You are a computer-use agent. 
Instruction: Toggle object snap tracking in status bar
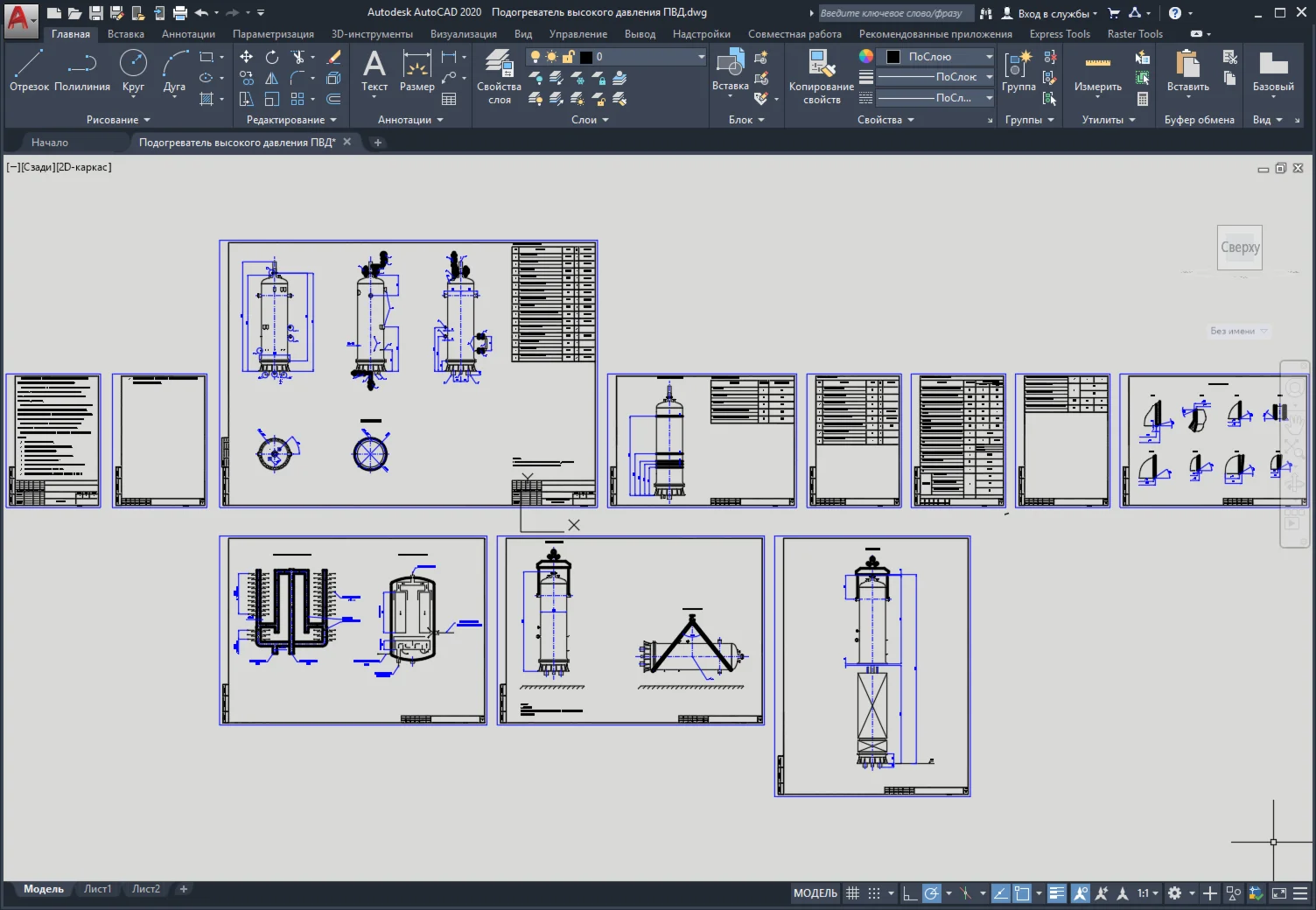1000,893
